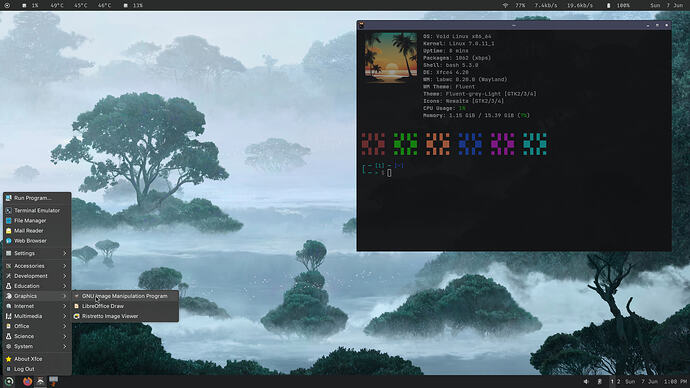
Task: Launch Web Browser from the menu
Action: [x=37, y=241]
